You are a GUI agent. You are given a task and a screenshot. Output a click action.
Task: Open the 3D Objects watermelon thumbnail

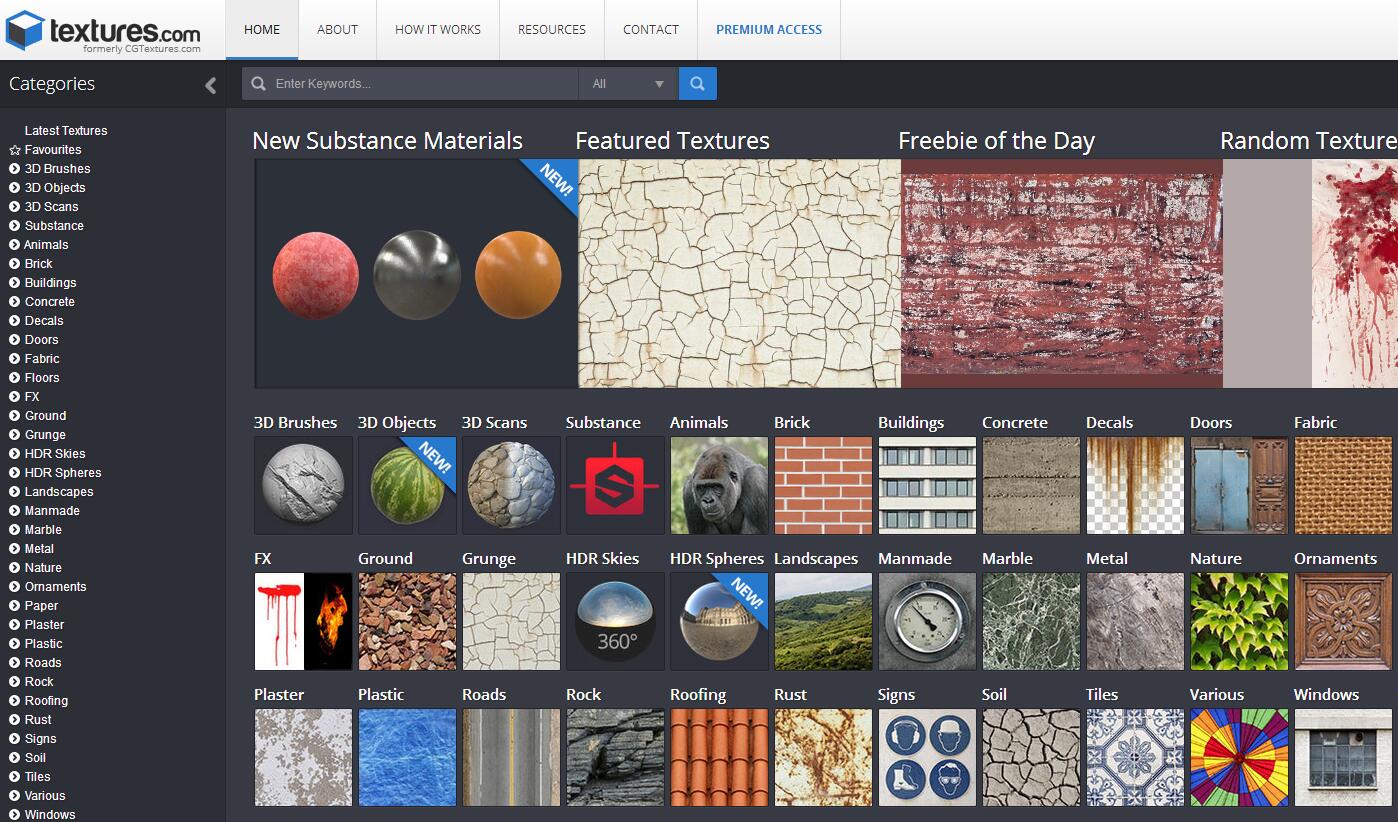407,485
